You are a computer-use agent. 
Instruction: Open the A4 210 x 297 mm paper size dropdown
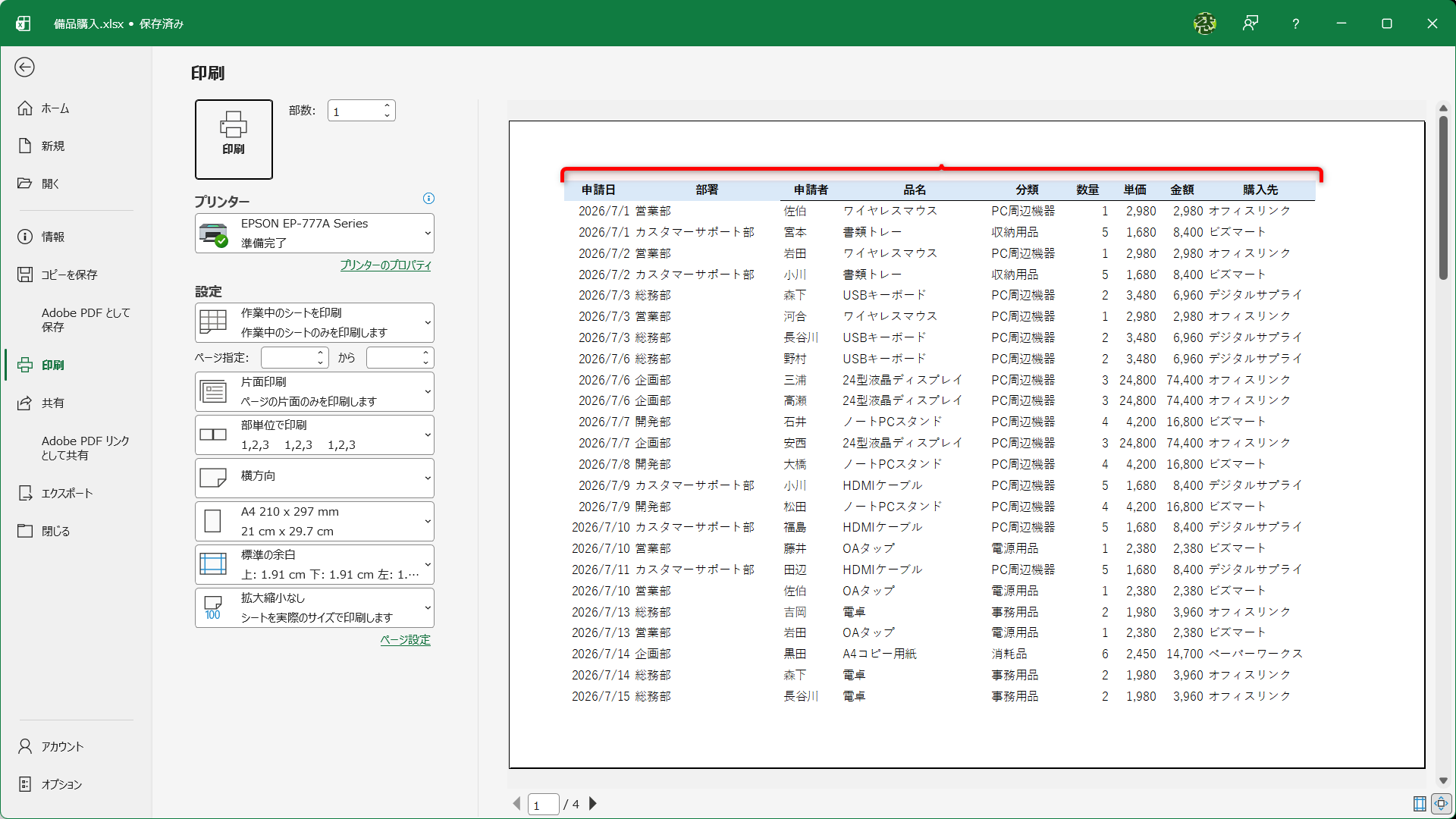(x=315, y=521)
